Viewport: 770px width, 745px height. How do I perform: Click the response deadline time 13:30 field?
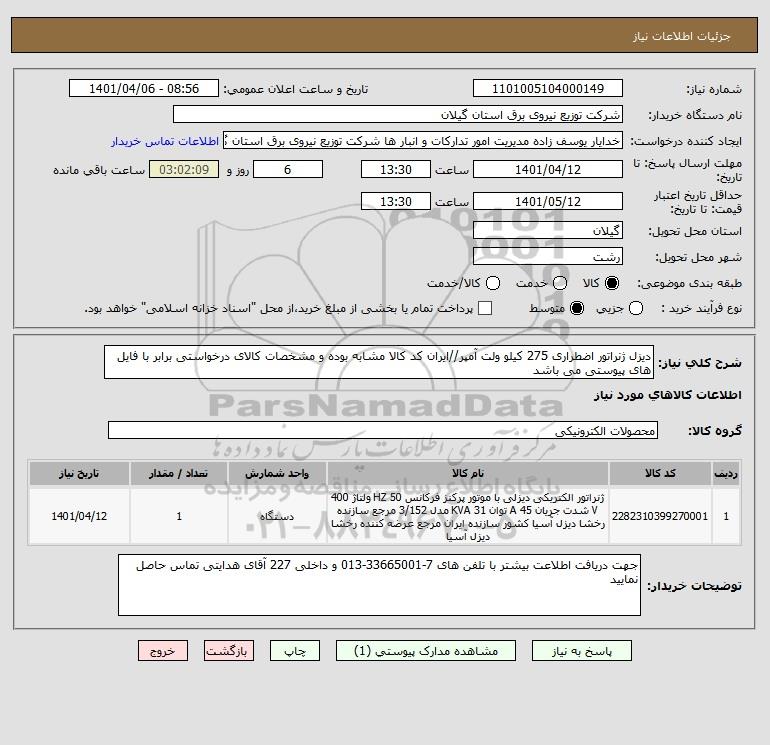pyautogui.click(x=396, y=170)
